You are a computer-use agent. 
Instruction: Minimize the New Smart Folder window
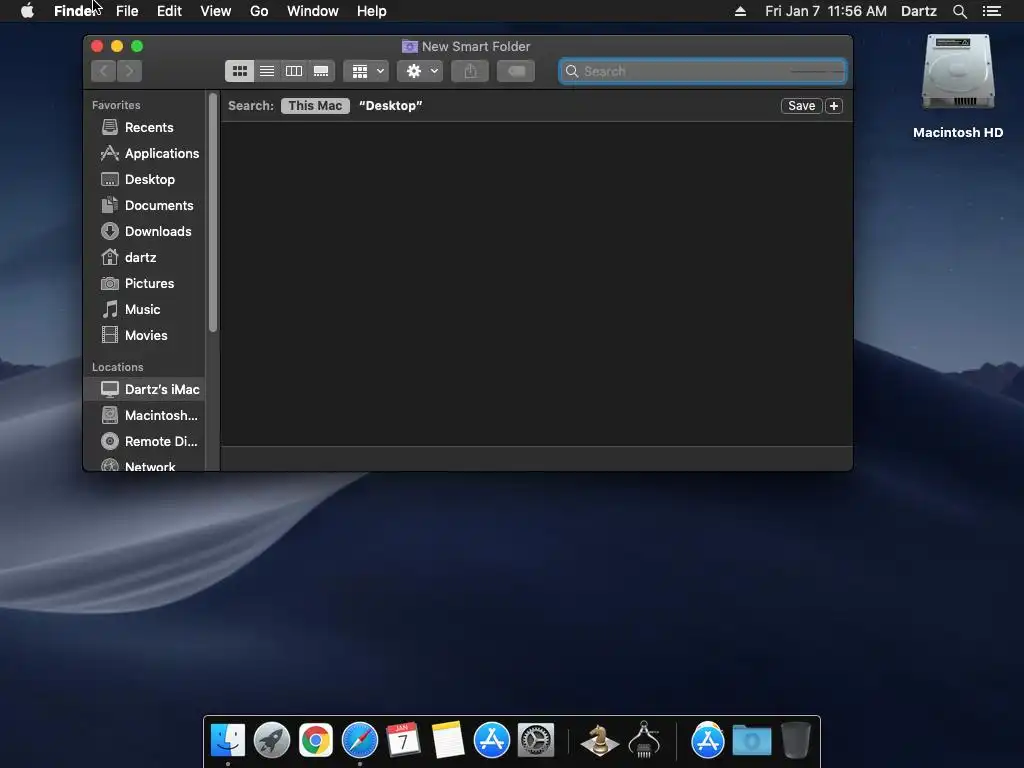point(117,46)
